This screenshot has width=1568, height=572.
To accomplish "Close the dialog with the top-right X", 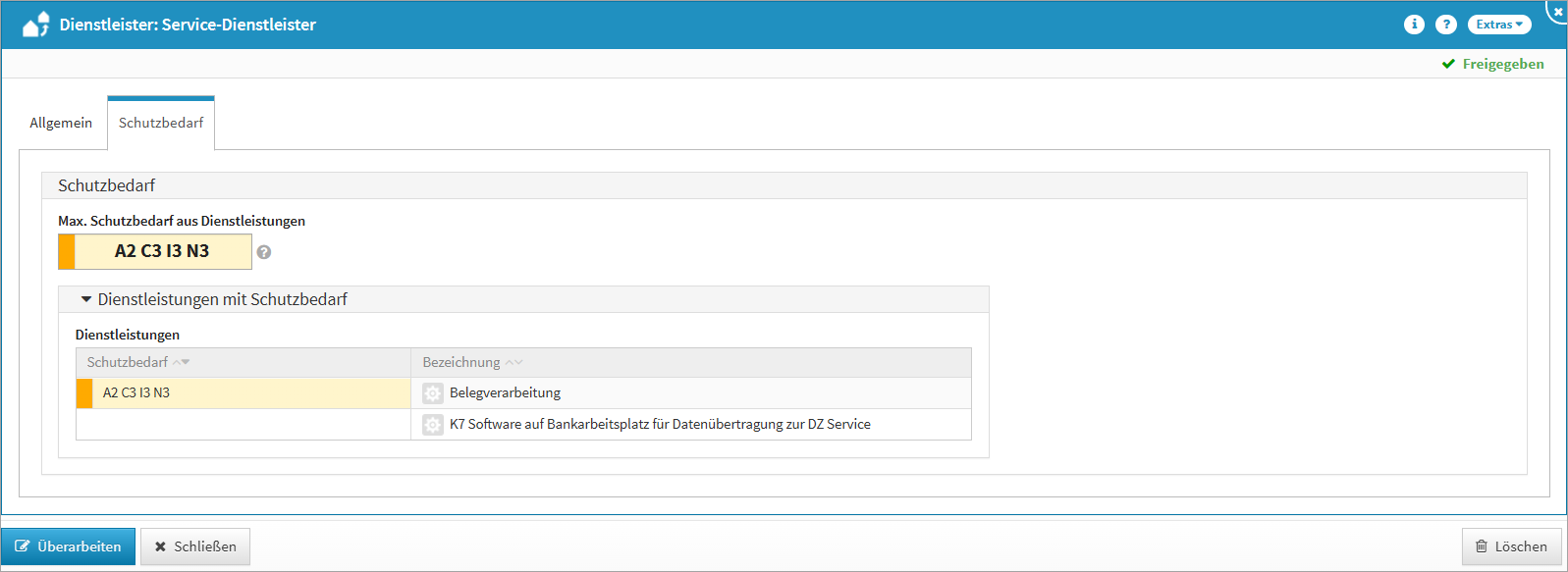I will pos(1557,11).
